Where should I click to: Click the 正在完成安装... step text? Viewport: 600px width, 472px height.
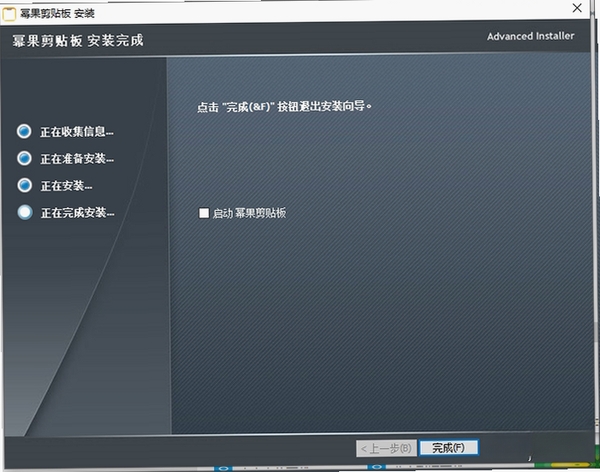pos(78,213)
